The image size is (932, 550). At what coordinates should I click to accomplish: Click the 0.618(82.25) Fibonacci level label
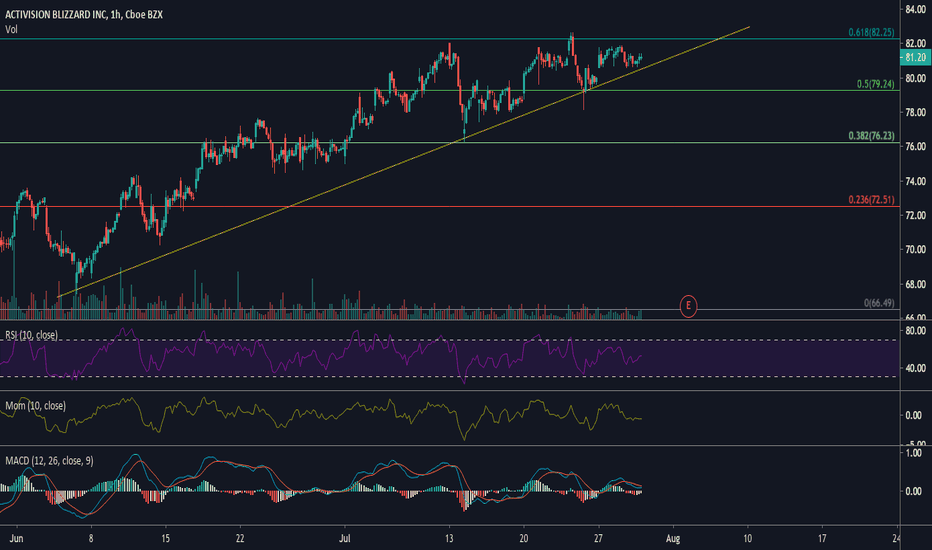pyautogui.click(x=871, y=32)
